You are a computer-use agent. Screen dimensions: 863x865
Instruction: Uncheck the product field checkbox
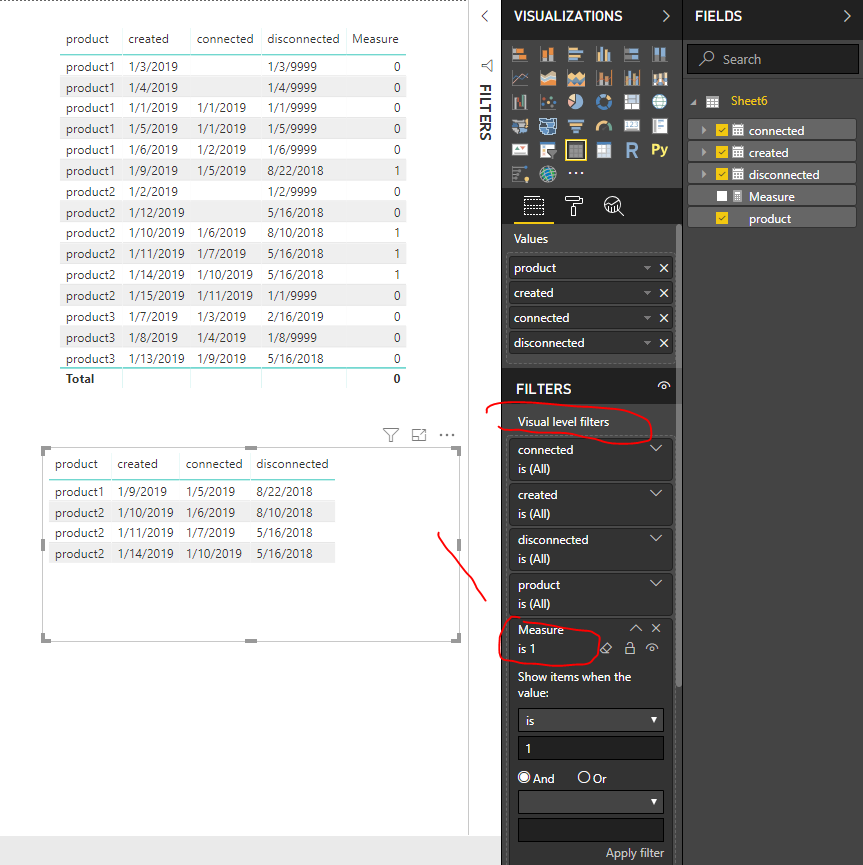722,218
